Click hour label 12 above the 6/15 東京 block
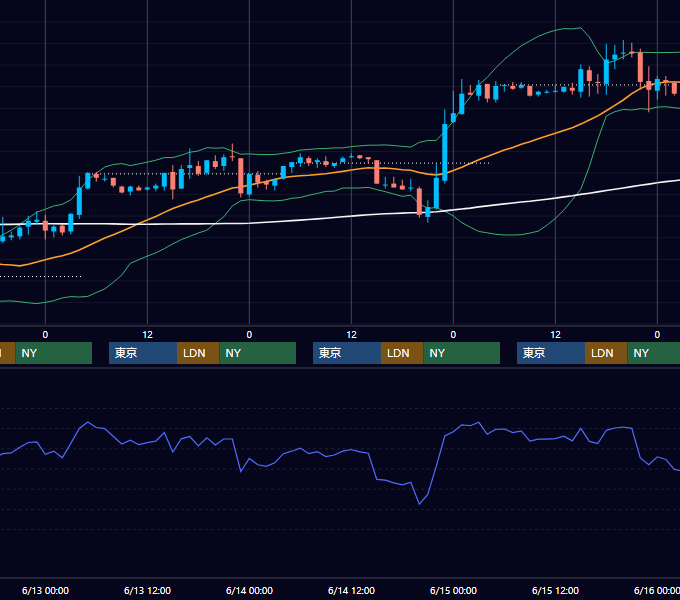The height and width of the screenshot is (600, 680). pos(556,335)
